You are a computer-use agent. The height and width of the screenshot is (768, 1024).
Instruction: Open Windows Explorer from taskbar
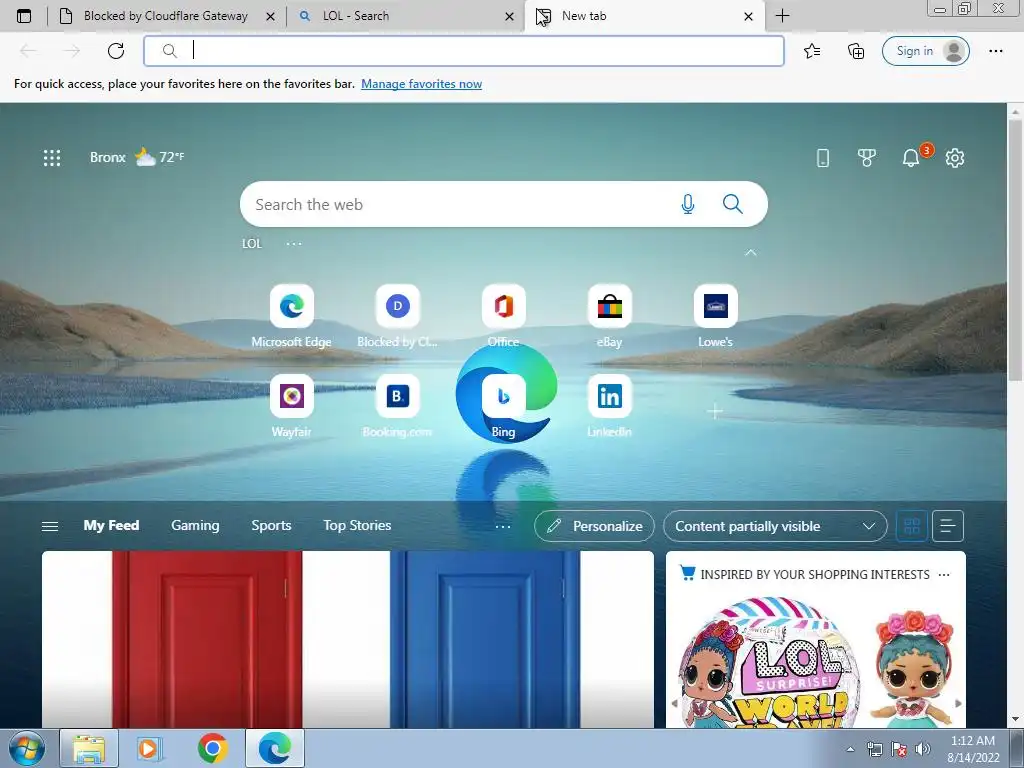(x=89, y=748)
